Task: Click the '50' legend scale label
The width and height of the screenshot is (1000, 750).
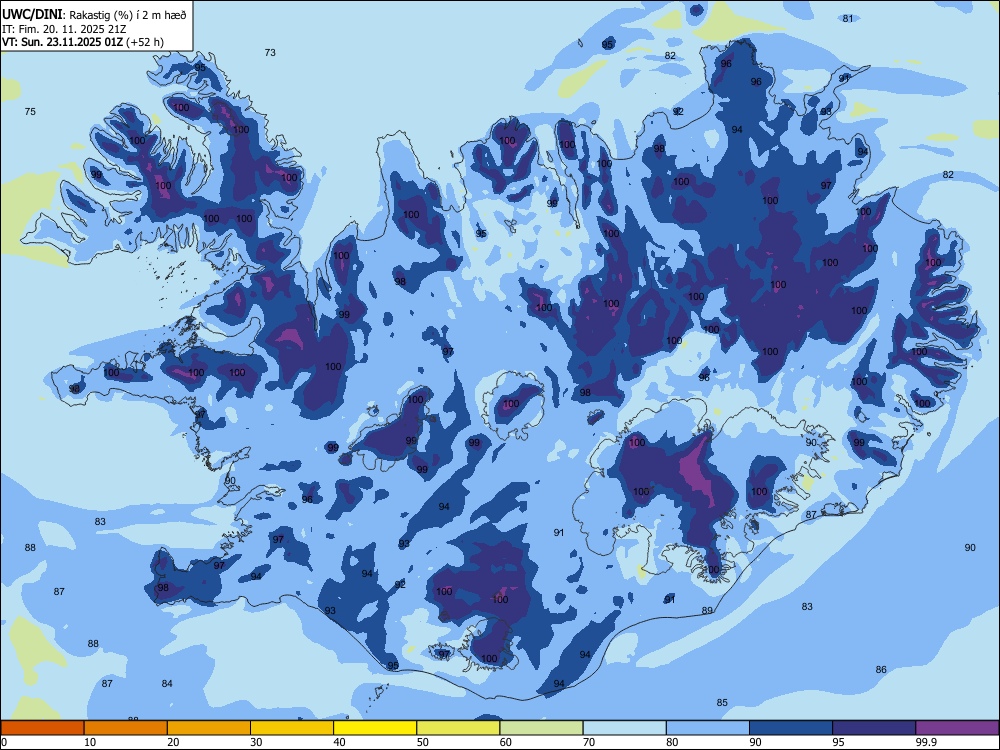Action: pyautogui.click(x=423, y=742)
